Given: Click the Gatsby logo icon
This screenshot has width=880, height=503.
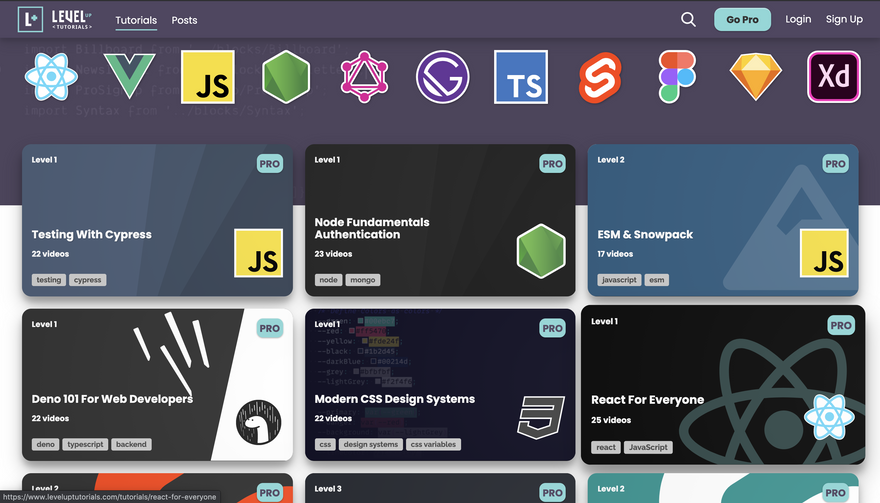Looking at the screenshot, I should pos(442,77).
